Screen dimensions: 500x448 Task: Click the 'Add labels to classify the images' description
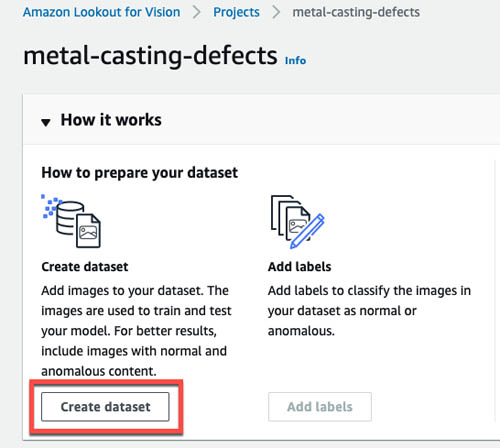(369, 311)
